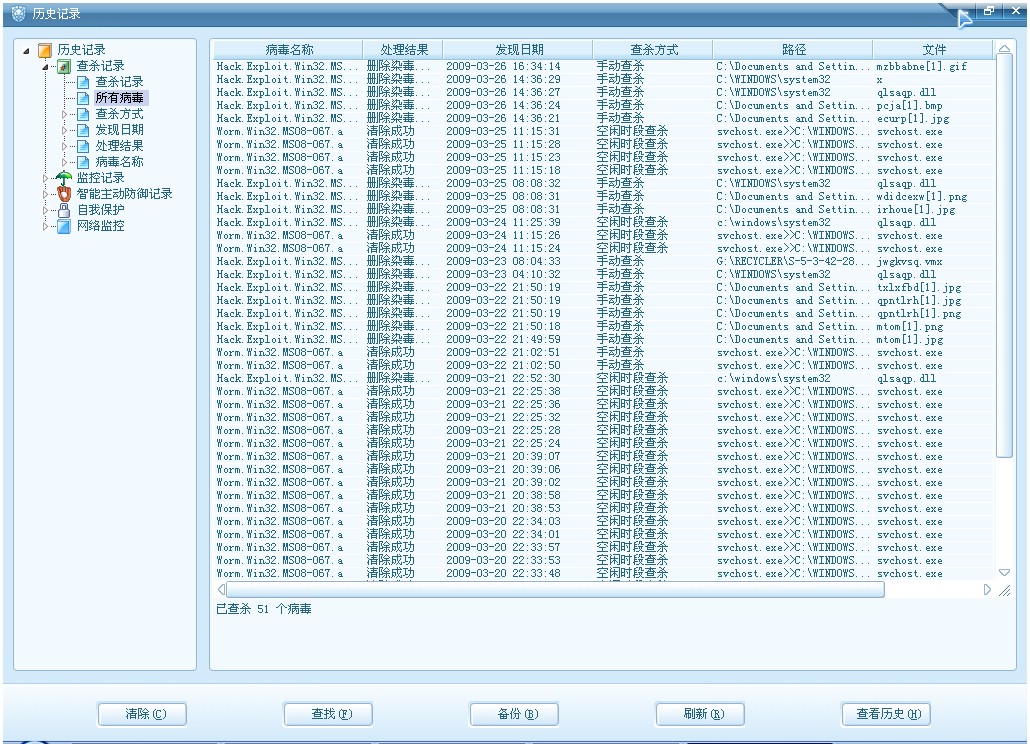Click the 备份(B) button

pyautogui.click(x=514, y=714)
